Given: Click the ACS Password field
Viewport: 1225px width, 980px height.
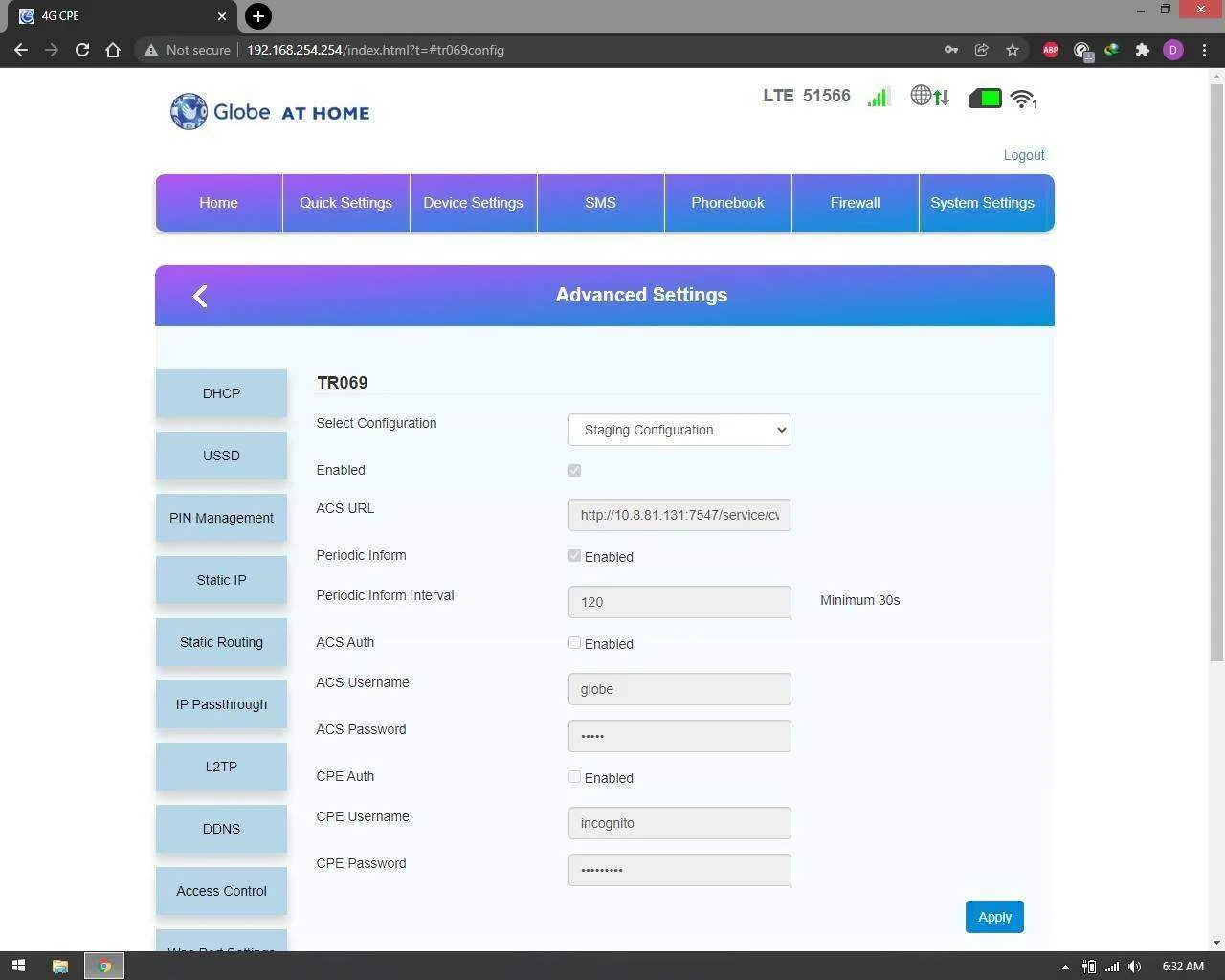Looking at the screenshot, I should point(679,736).
